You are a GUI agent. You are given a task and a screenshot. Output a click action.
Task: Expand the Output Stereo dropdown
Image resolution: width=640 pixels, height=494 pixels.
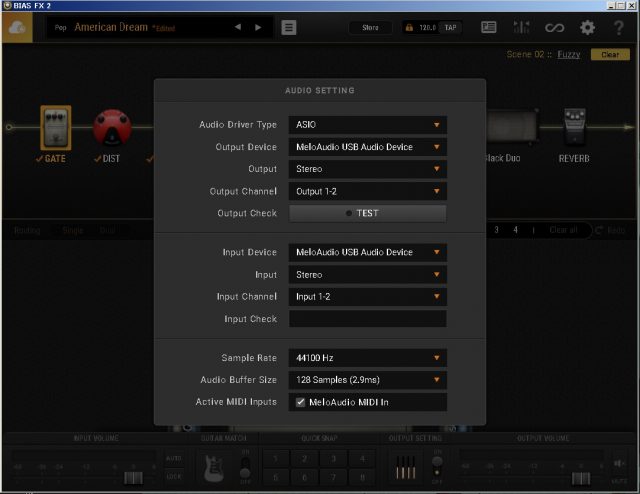pyautogui.click(x=367, y=169)
